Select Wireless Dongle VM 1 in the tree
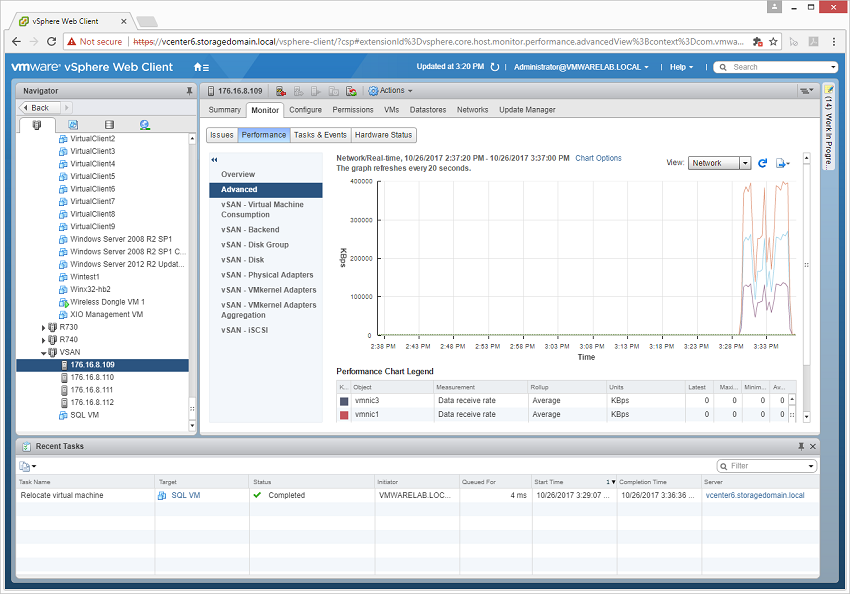This screenshot has height=594, width=850. tap(107, 302)
